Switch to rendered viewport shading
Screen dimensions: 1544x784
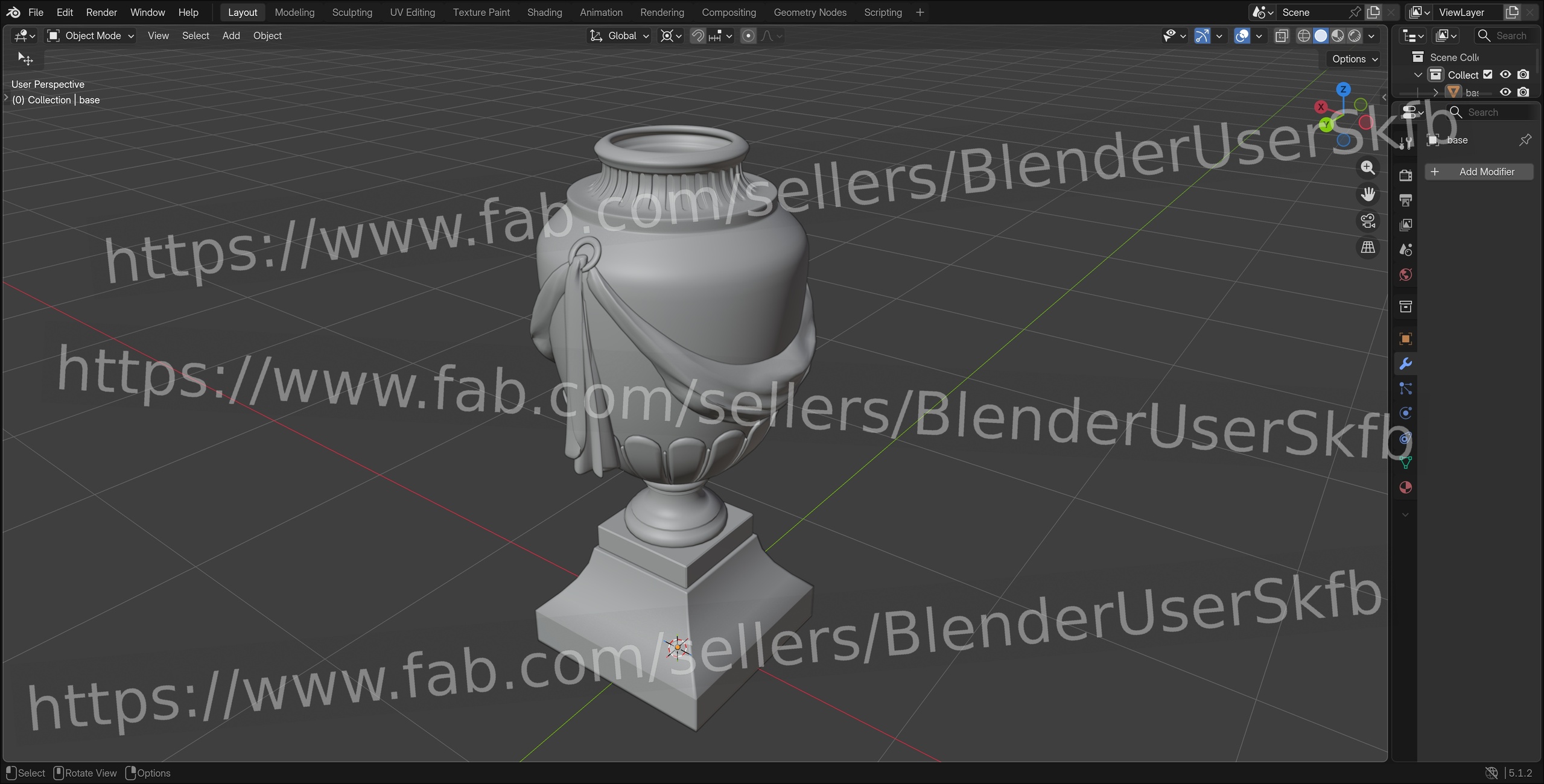coord(1354,36)
